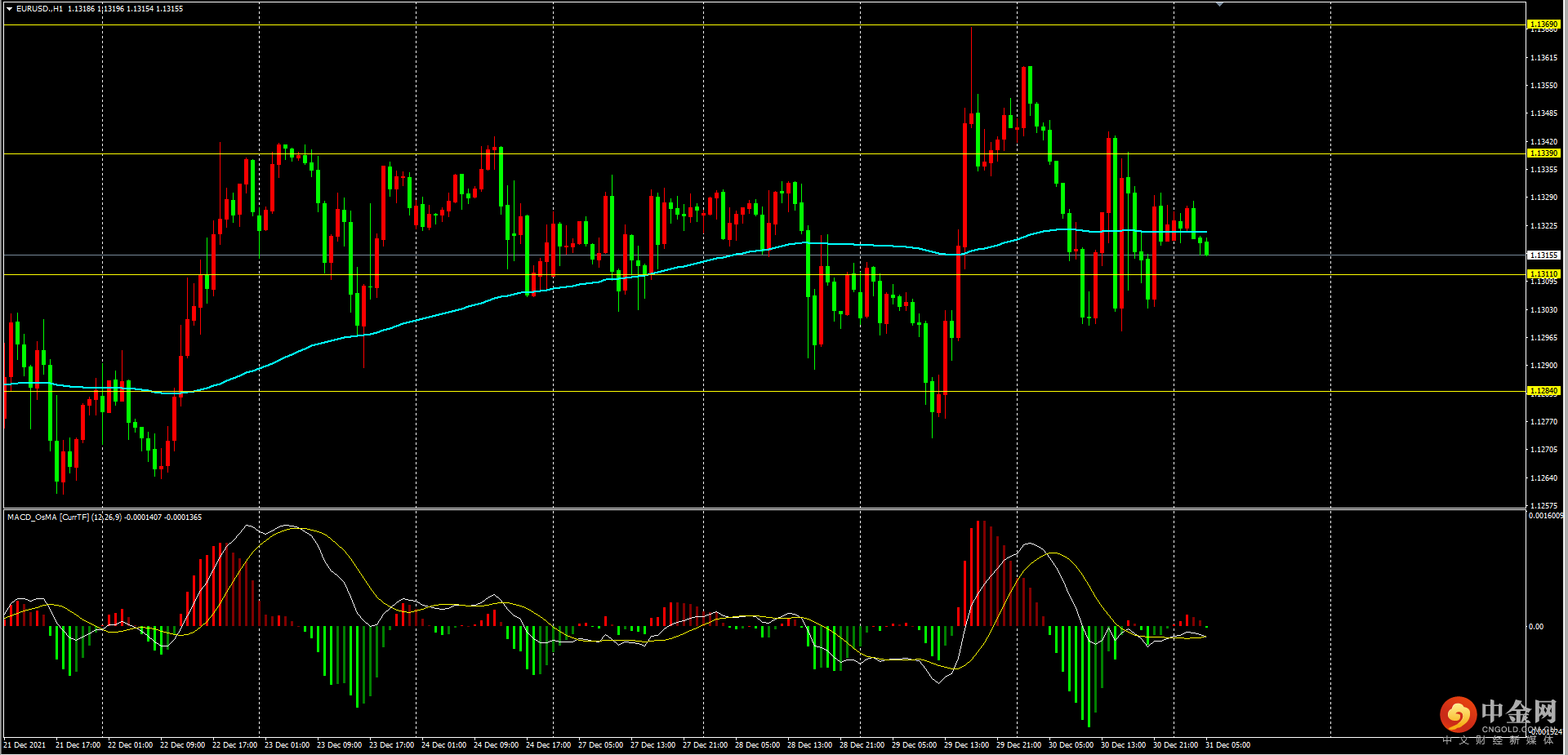Click the 30 Dec 13:00 time label
Viewport: 1568px width, 755px height.
[x=1124, y=745]
